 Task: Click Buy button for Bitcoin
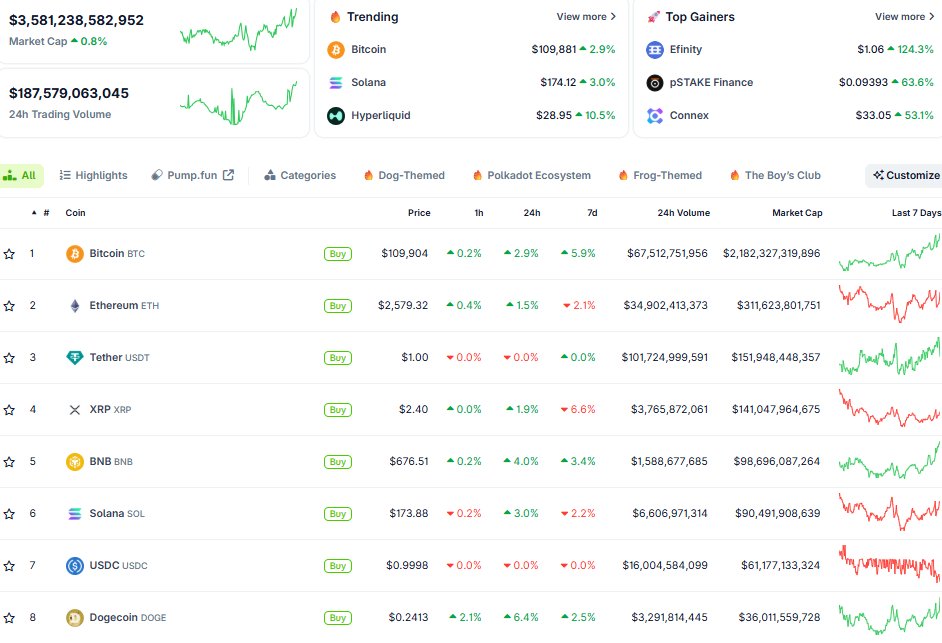pos(338,254)
